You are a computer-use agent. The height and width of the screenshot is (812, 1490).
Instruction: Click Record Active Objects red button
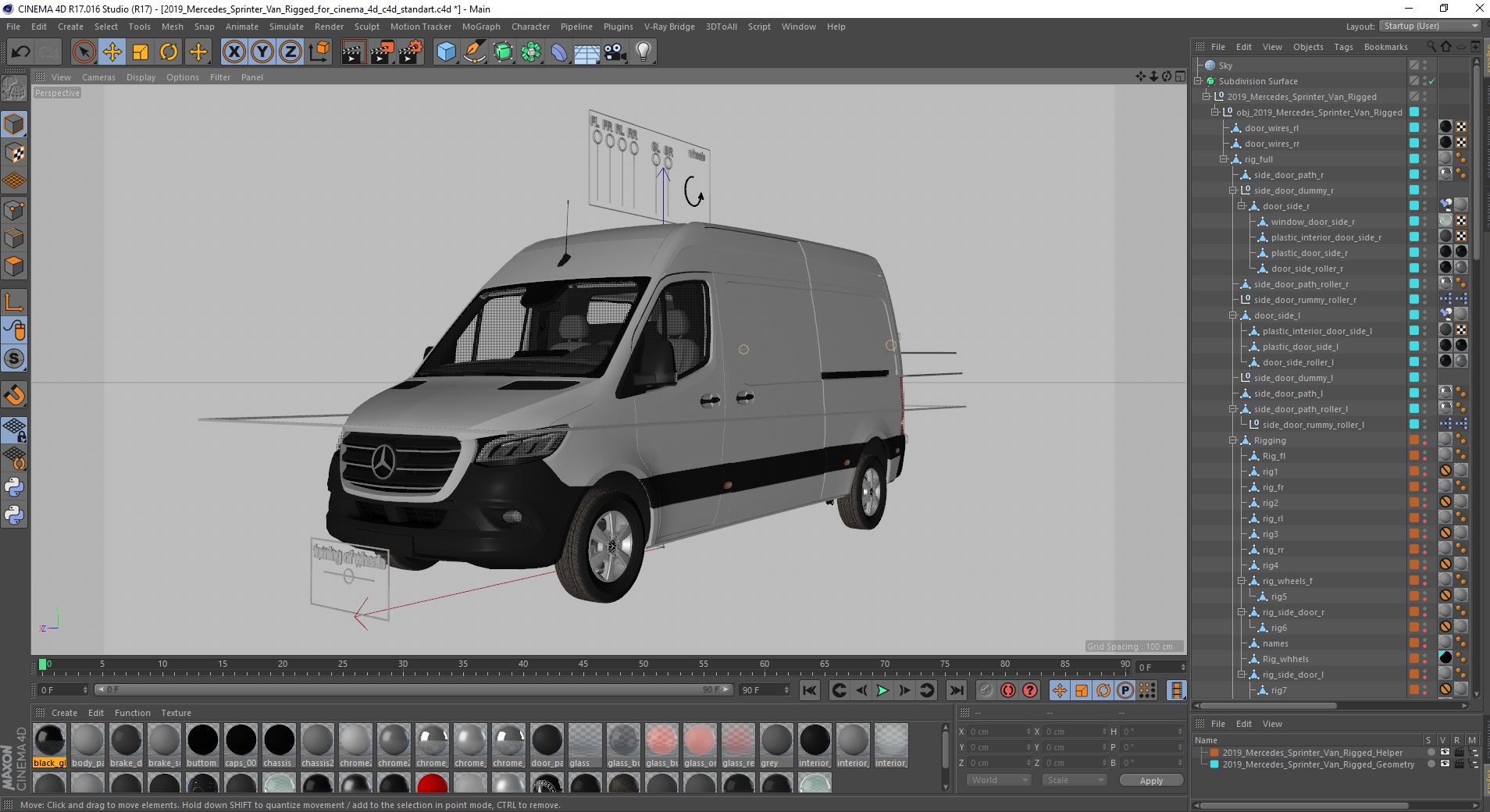pos(1008,690)
